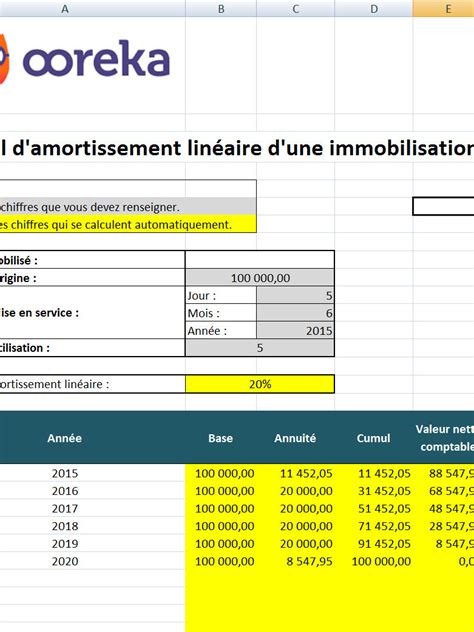Click the Jour value cell containing 5

(295, 295)
